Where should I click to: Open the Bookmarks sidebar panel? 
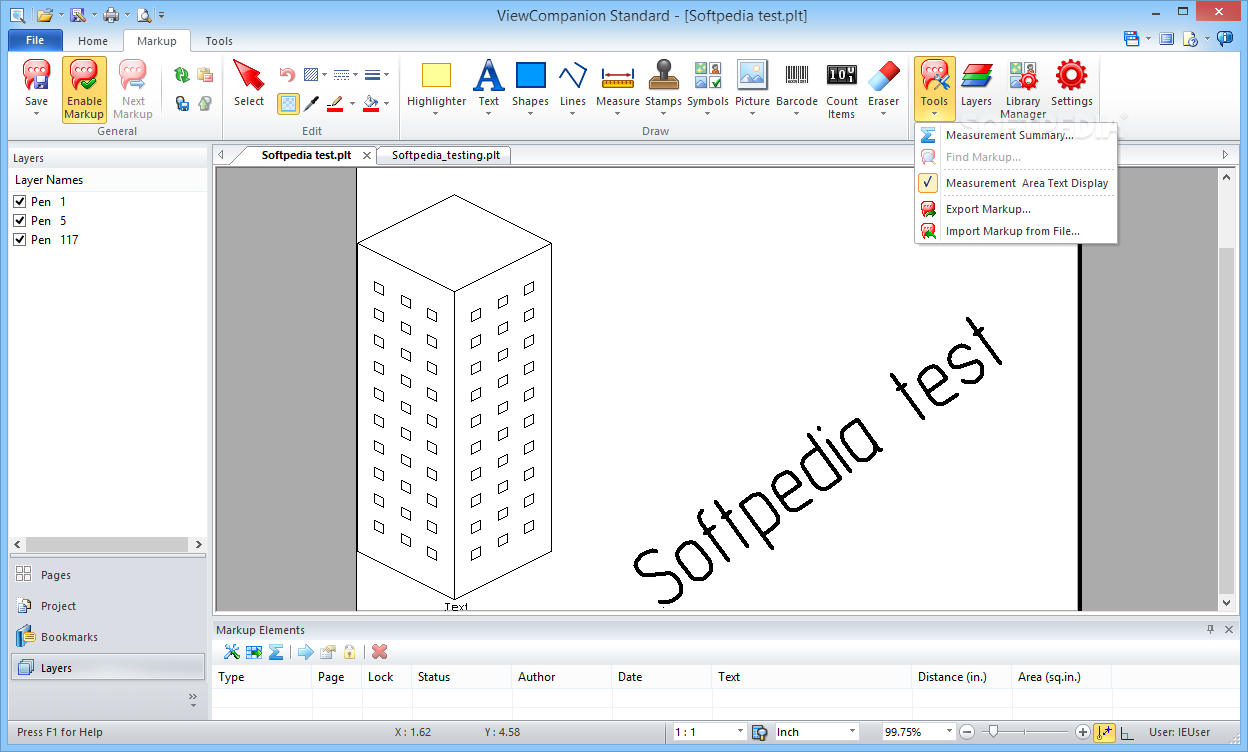pyautogui.click(x=108, y=637)
